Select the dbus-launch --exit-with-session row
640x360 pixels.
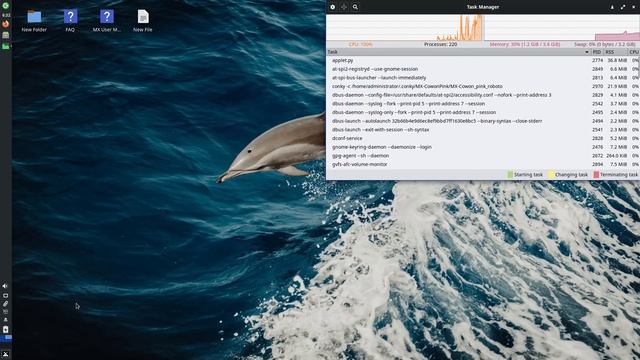(483, 129)
